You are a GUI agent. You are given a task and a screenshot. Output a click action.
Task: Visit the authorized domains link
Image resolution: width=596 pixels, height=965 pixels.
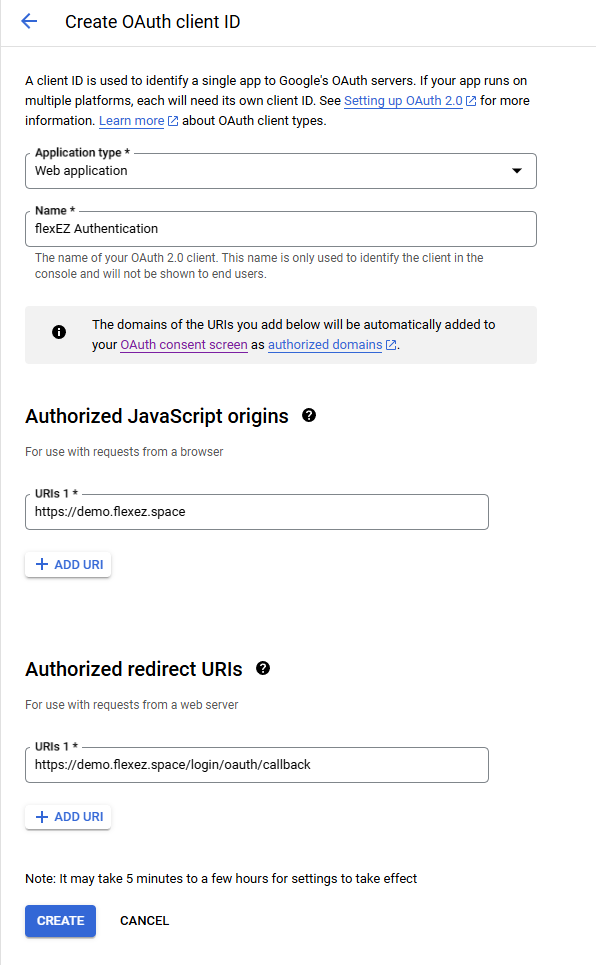click(325, 345)
